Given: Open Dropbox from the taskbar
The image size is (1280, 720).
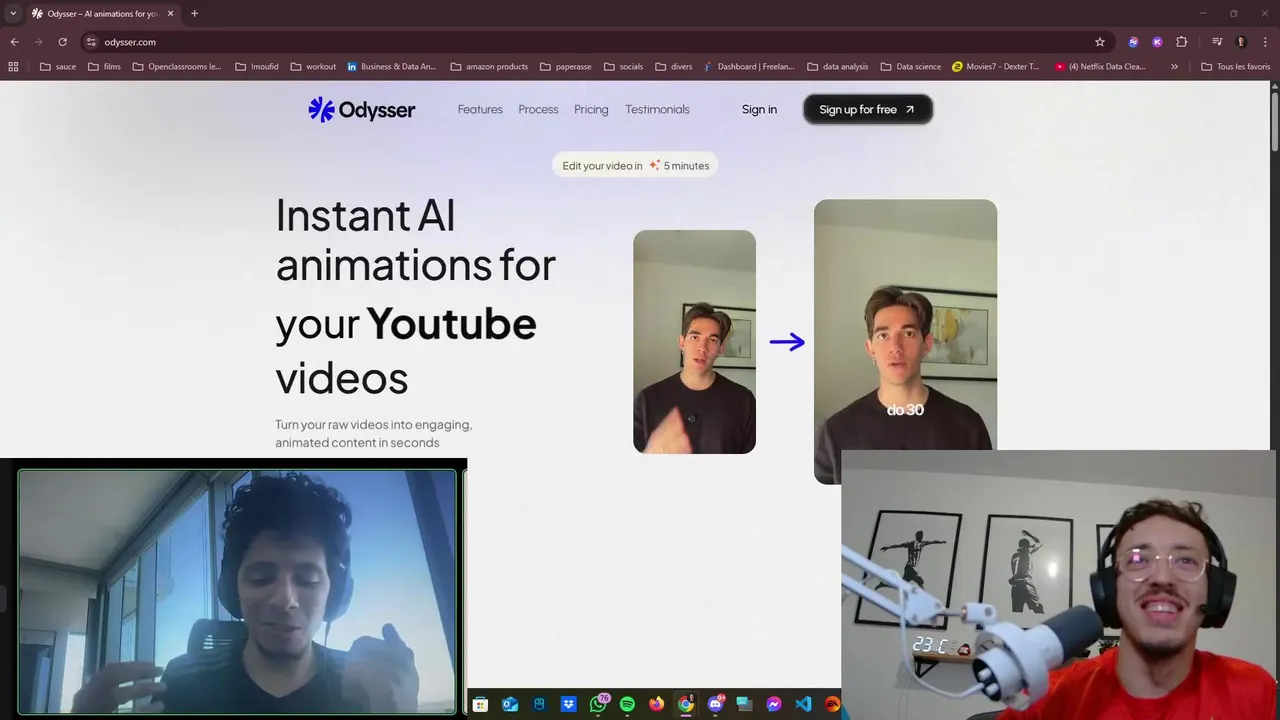Looking at the screenshot, I should (568, 704).
